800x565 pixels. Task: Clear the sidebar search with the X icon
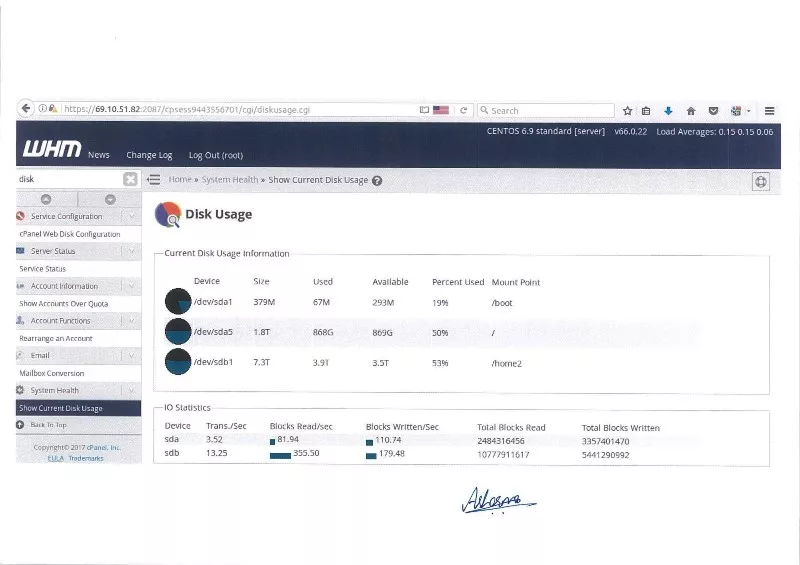(130, 179)
